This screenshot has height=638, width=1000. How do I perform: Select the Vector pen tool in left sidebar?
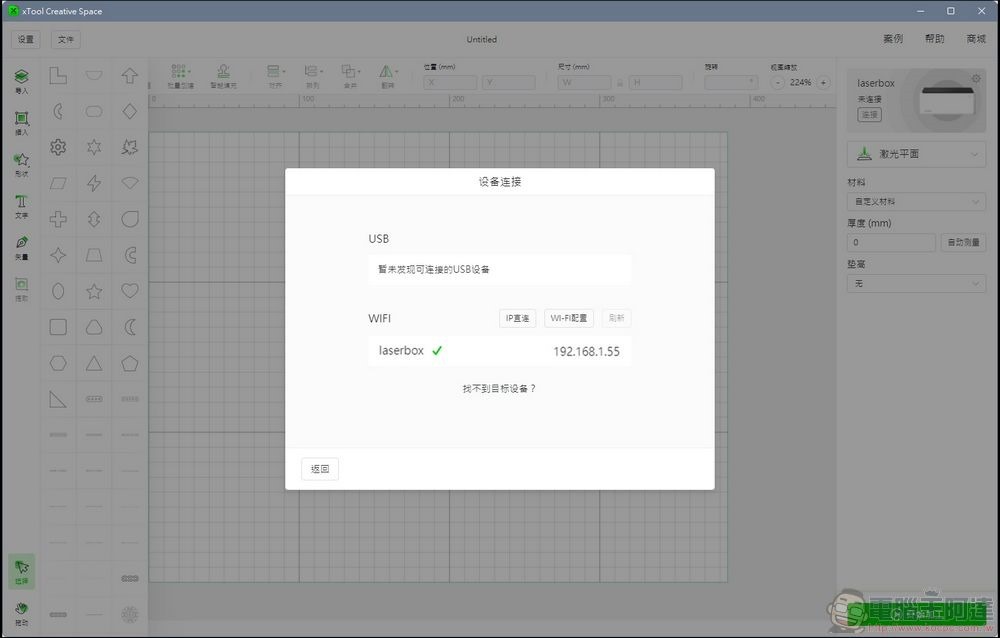[22, 248]
